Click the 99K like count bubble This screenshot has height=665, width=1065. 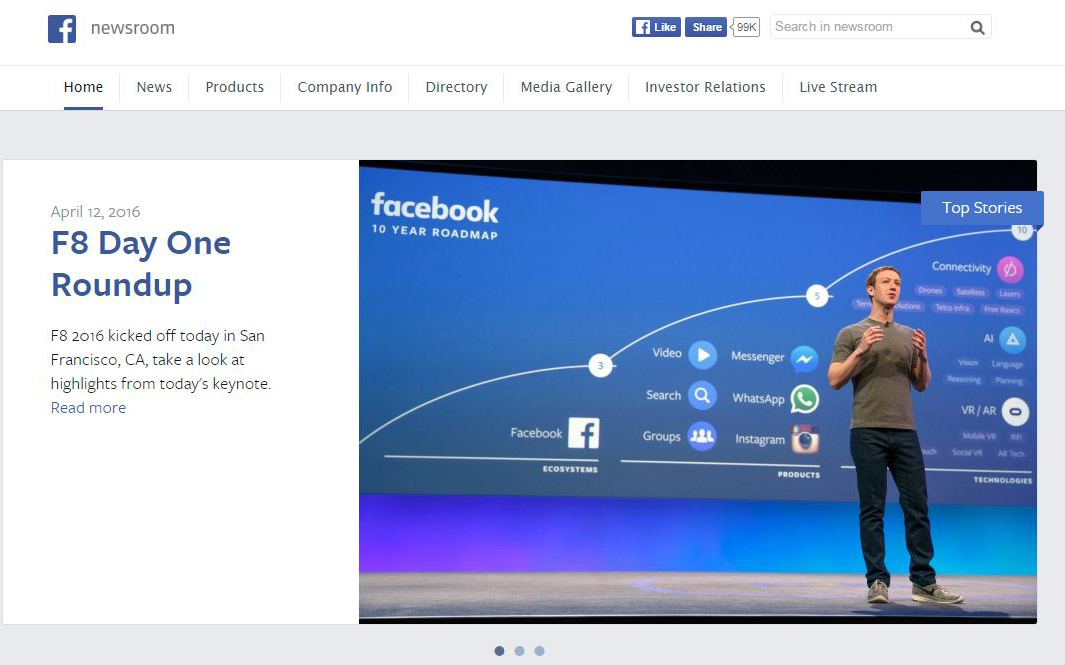point(746,27)
